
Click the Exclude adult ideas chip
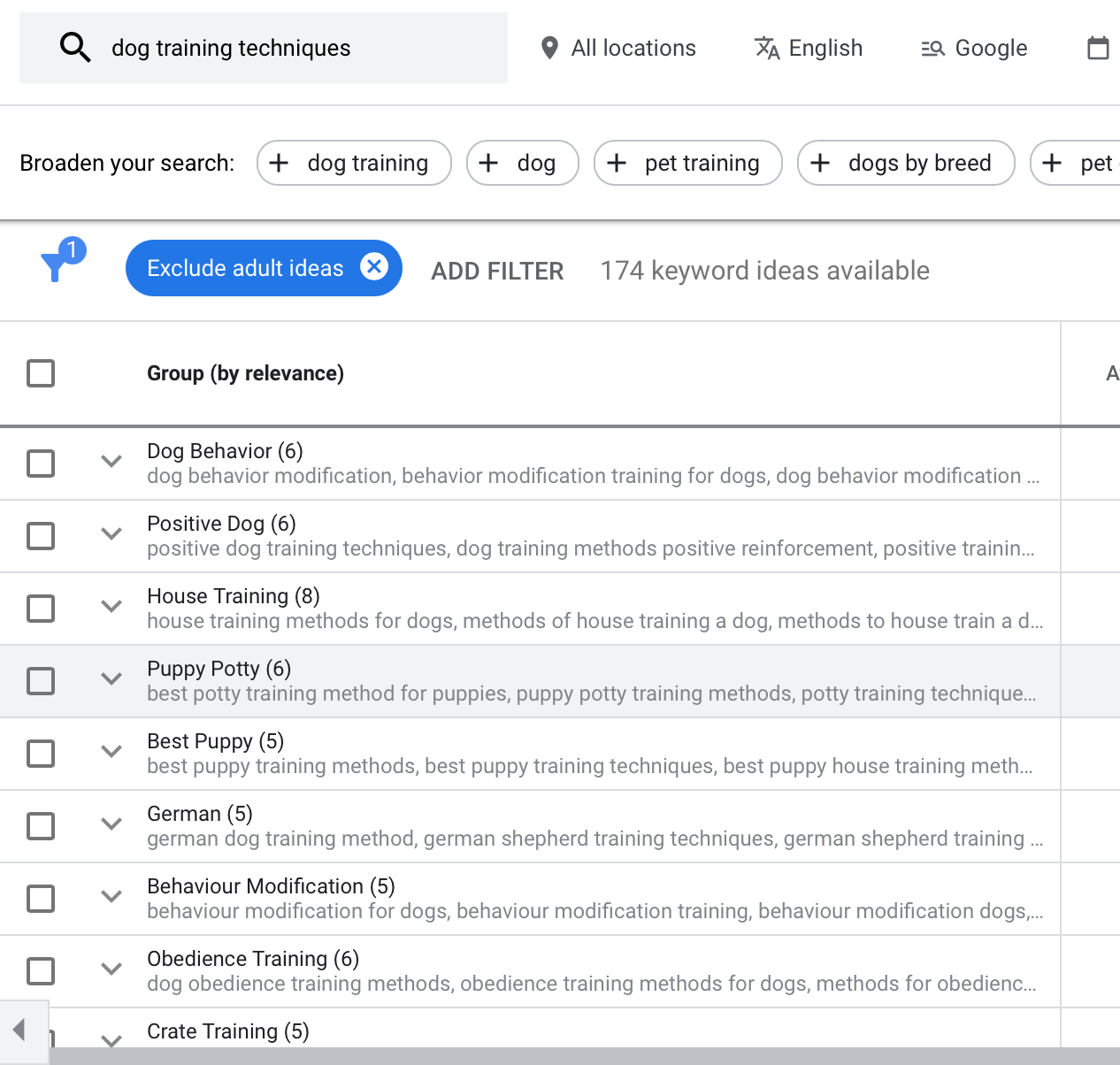pyautogui.click(x=264, y=268)
